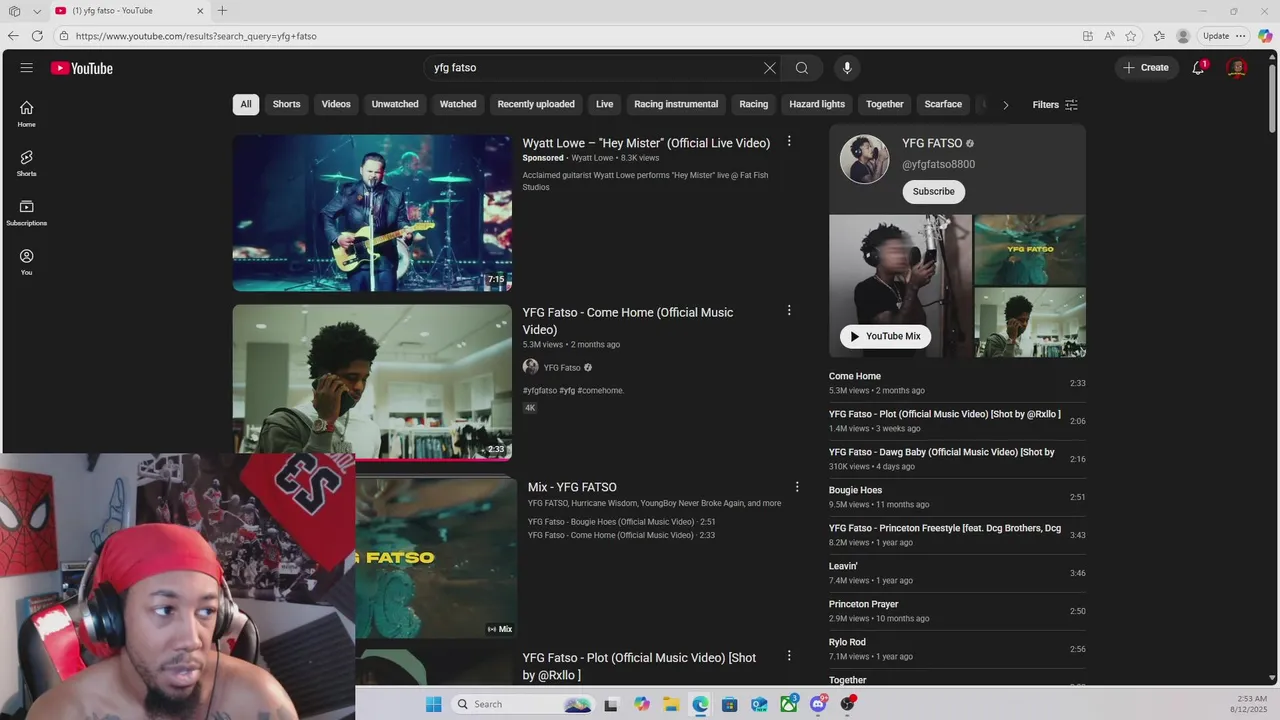
Task: Open YFG FATSO channel avatar
Action: coord(864,159)
